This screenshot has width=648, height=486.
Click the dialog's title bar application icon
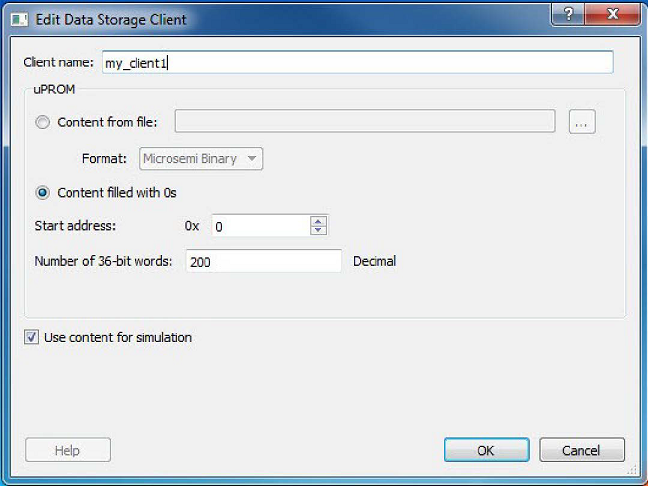[x=19, y=19]
